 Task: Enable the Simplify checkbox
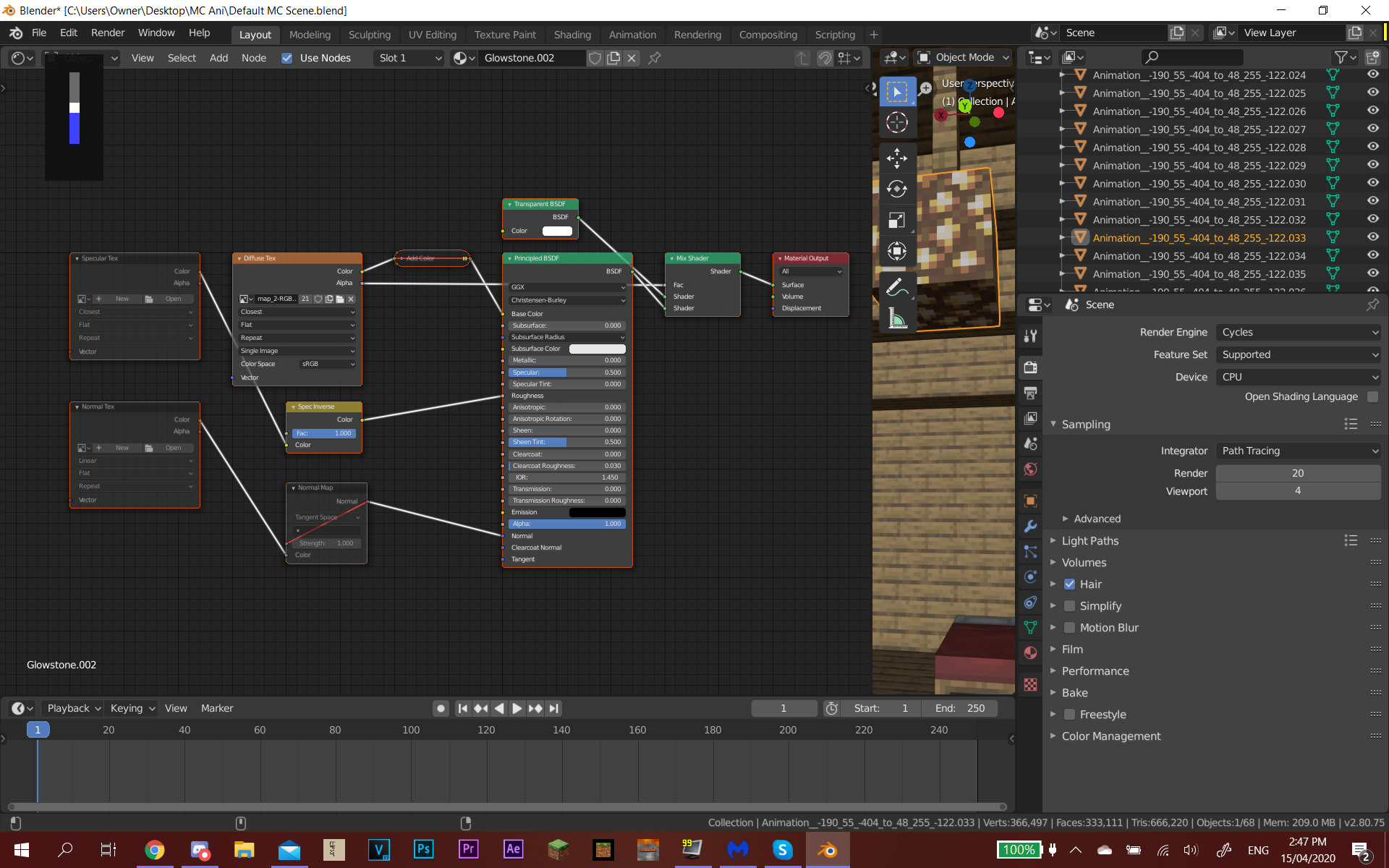tap(1069, 606)
